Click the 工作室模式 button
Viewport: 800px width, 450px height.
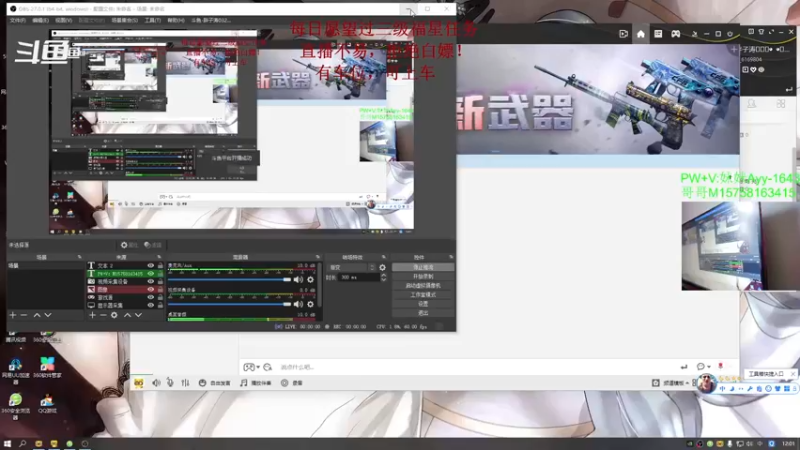(423, 295)
